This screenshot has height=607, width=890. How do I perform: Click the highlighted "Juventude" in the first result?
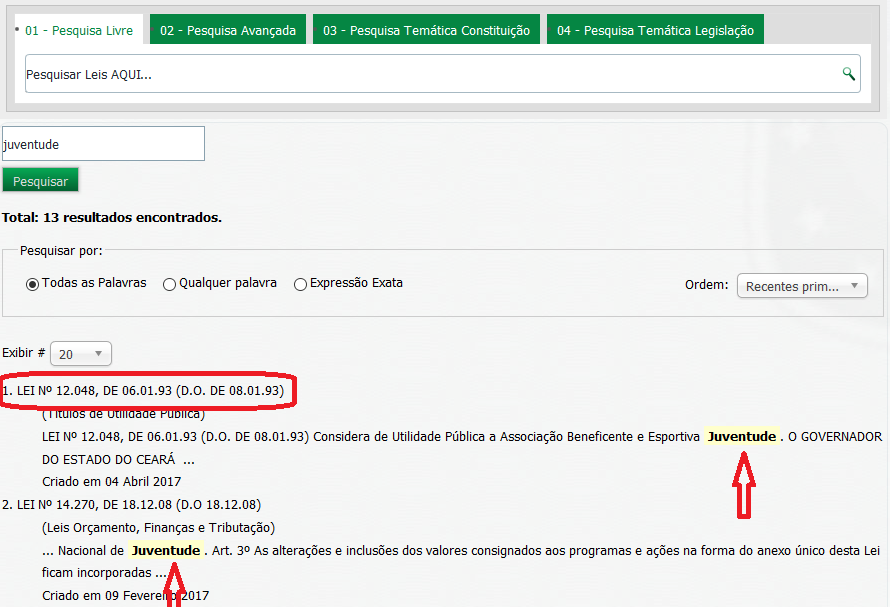coord(742,436)
